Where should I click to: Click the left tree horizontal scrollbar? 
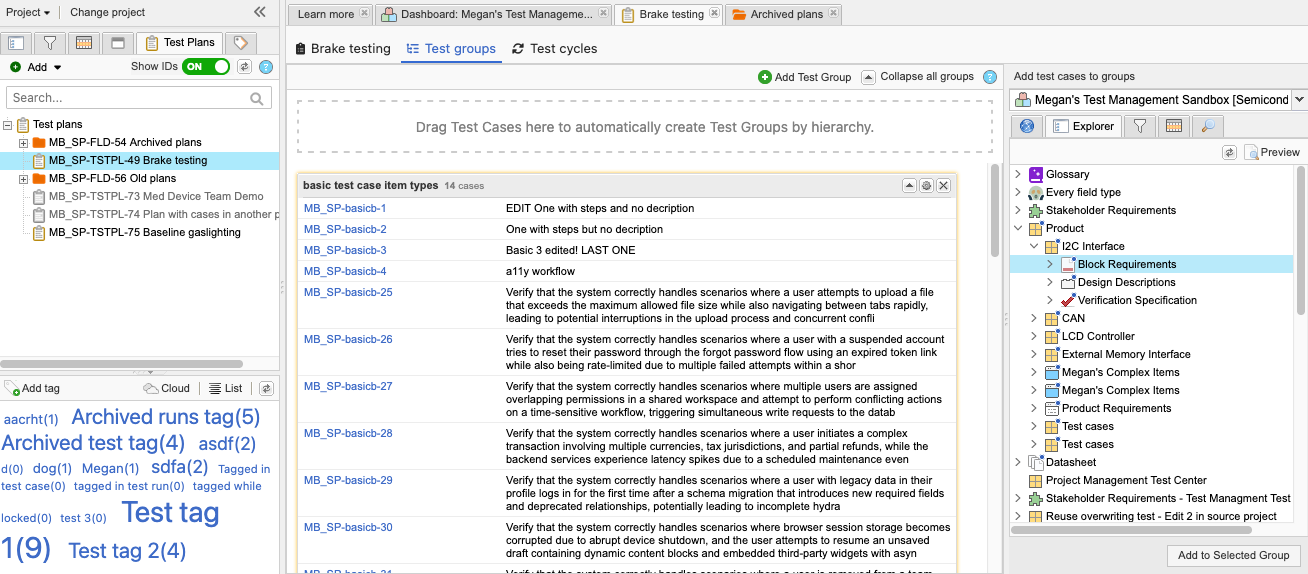tap(121, 364)
